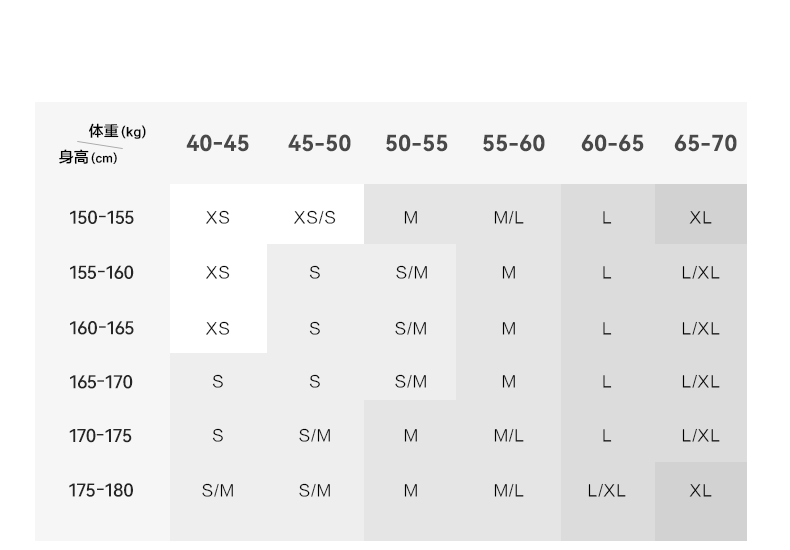
Task: Select the 45-50 weight column header
Action: pos(319,144)
